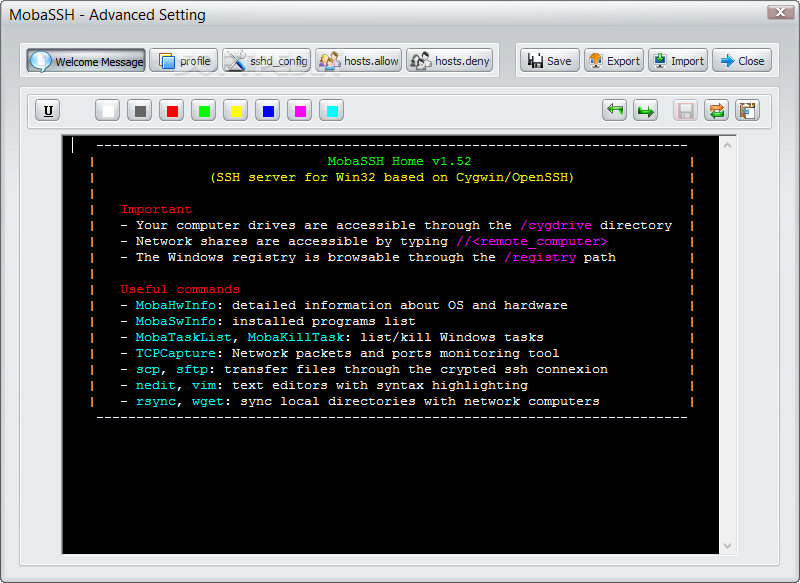
Task: Click the 'MobaHwInfo' command text
Action: (176, 306)
